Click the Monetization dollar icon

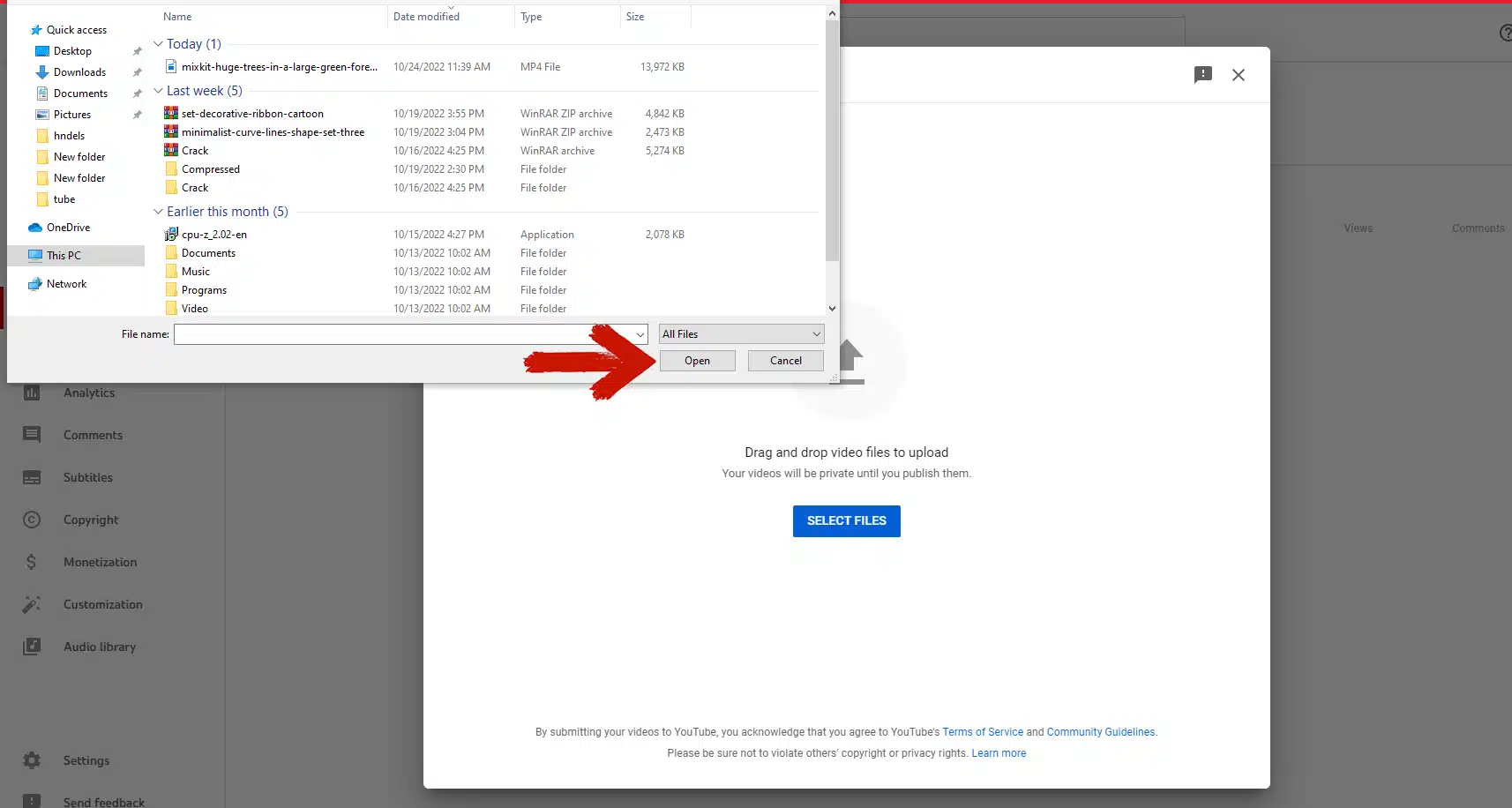(x=32, y=562)
